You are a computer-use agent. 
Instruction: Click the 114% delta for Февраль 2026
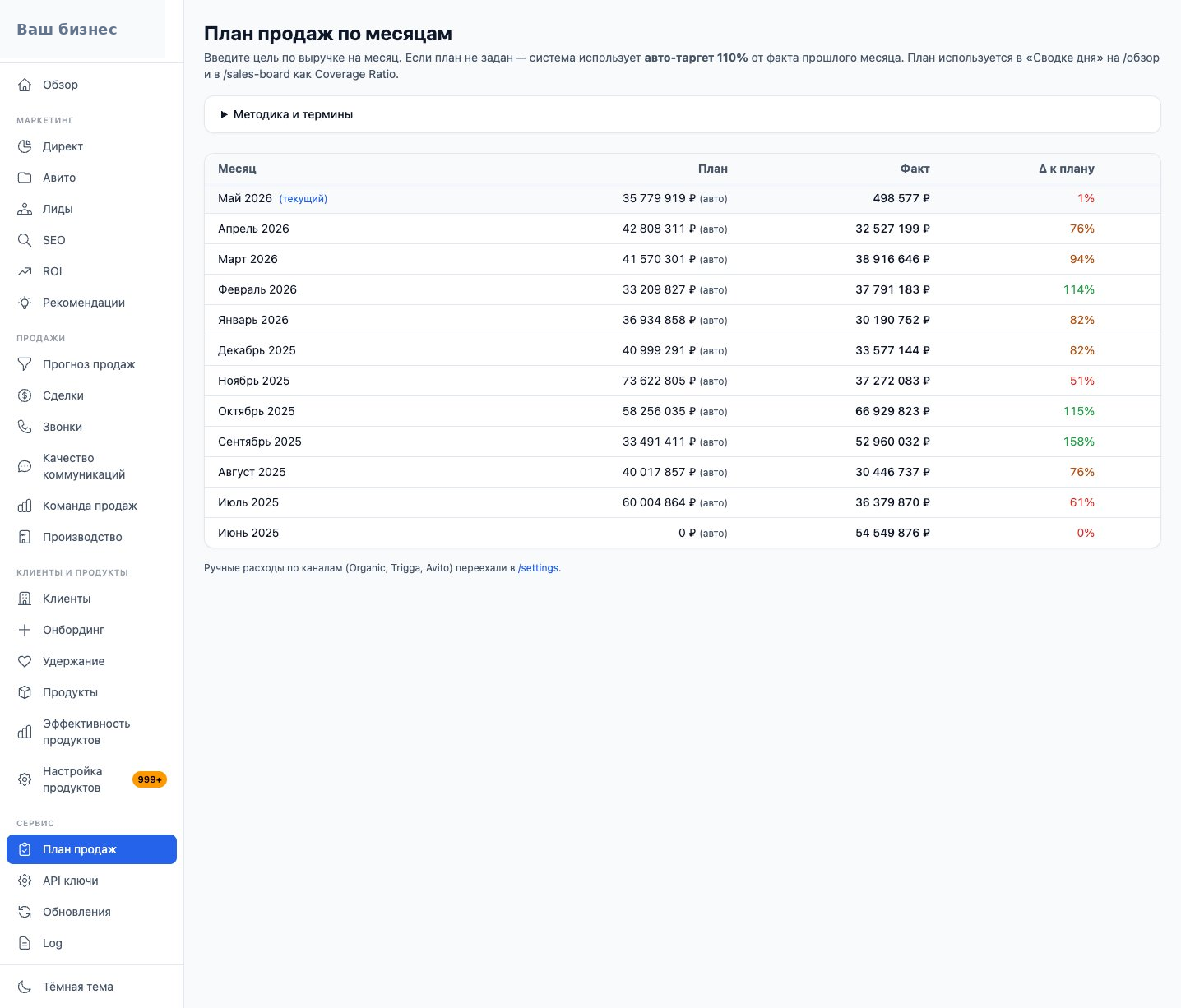(x=1078, y=289)
